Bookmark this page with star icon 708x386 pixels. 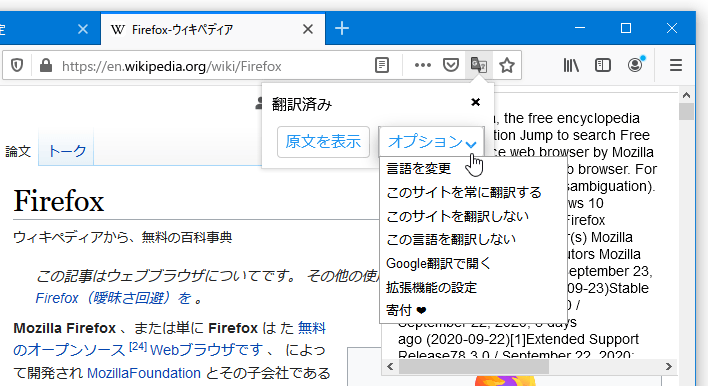coord(507,65)
